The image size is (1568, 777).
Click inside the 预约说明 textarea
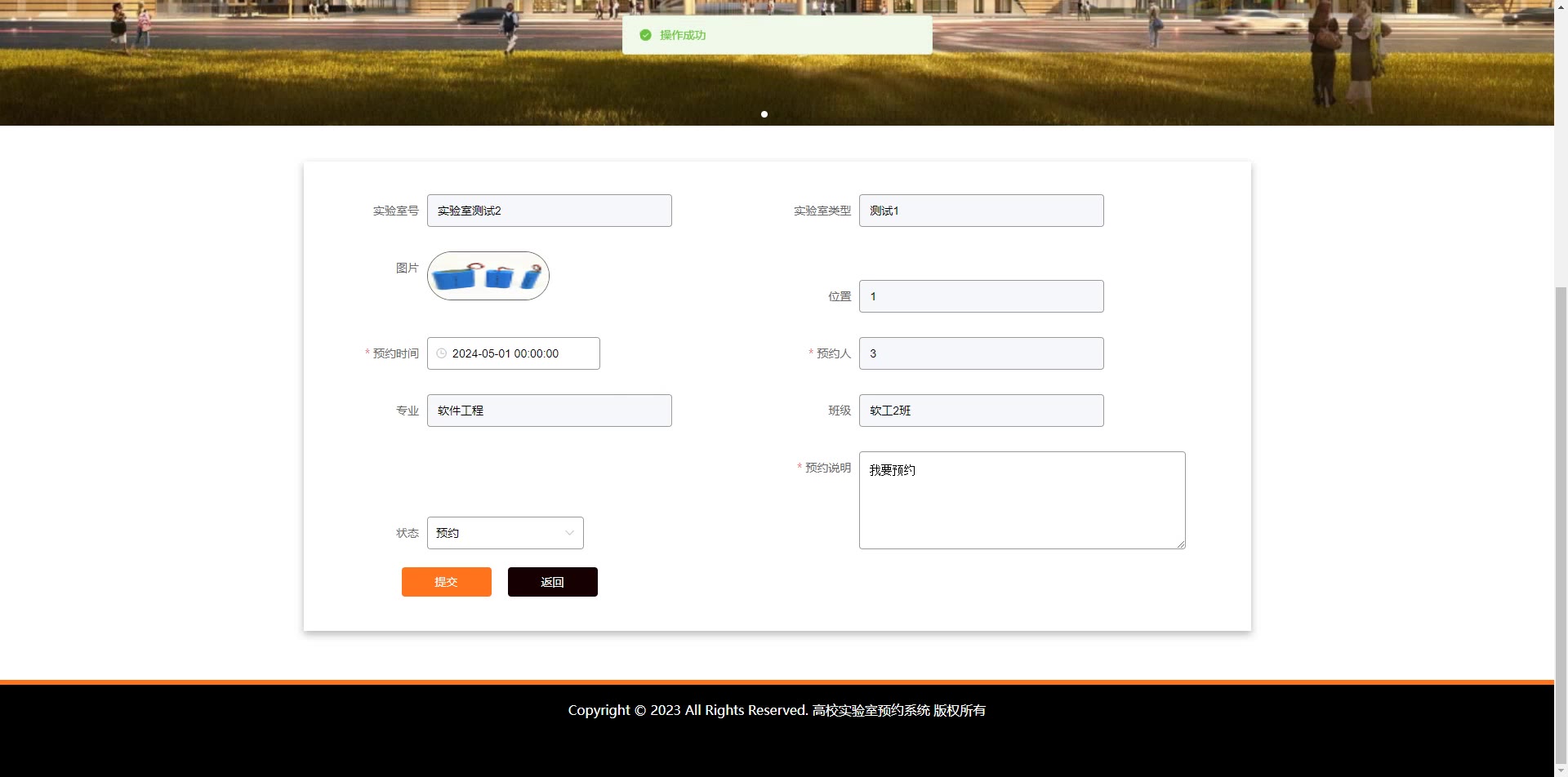(1022, 500)
